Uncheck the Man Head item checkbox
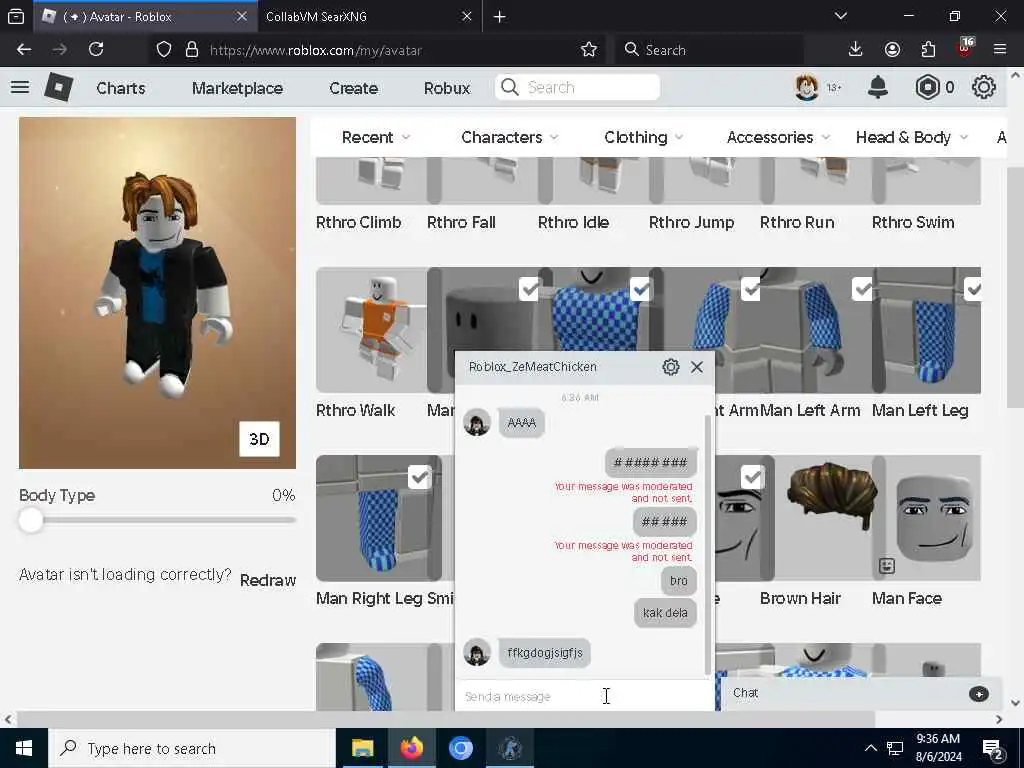 click(529, 289)
